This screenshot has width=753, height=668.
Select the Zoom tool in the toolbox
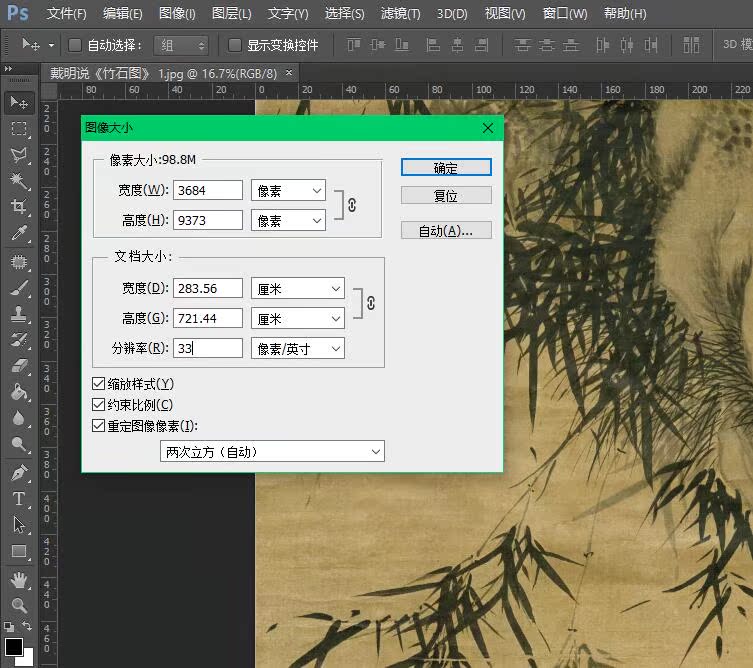click(x=19, y=605)
